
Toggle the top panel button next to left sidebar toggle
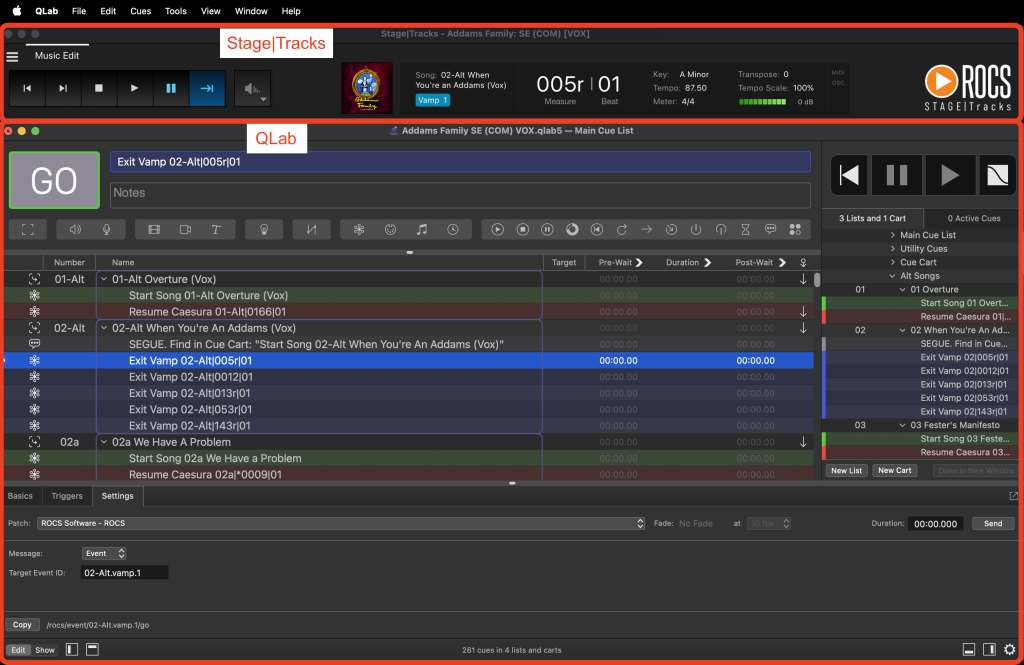(x=92, y=649)
